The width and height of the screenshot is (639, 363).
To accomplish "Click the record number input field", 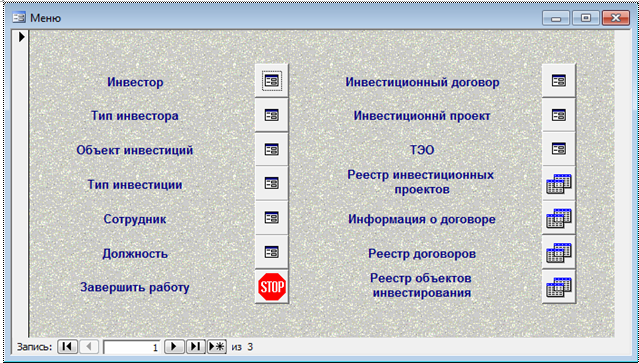I will (132, 347).
